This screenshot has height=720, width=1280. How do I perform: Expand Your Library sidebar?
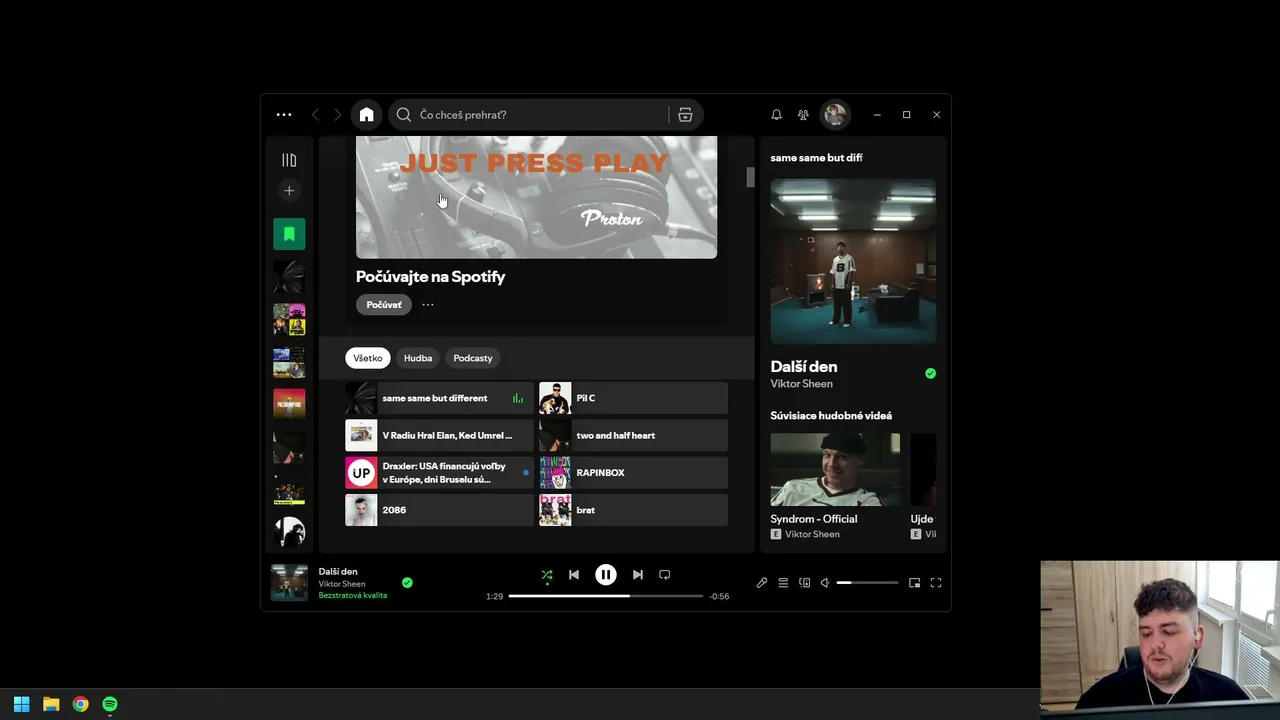tap(289, 160)
